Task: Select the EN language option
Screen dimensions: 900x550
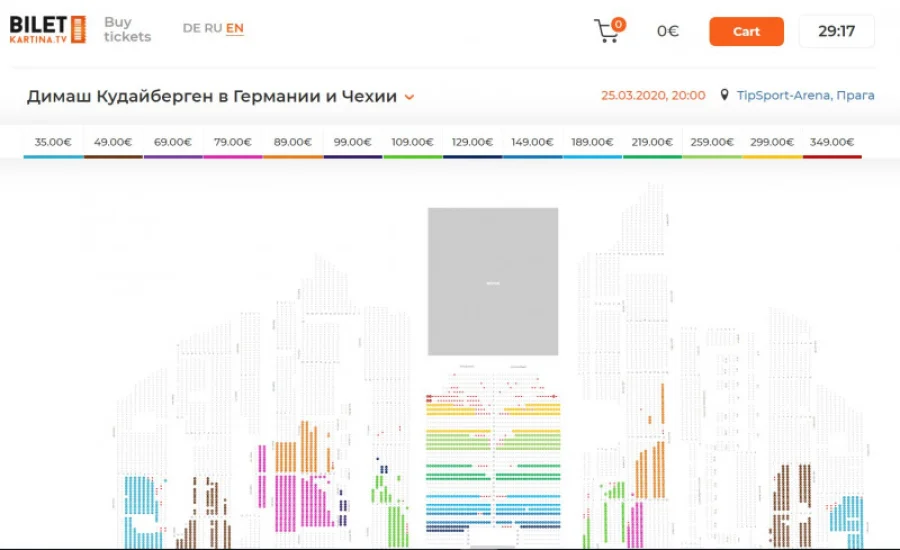Action: tap(235, 29)
